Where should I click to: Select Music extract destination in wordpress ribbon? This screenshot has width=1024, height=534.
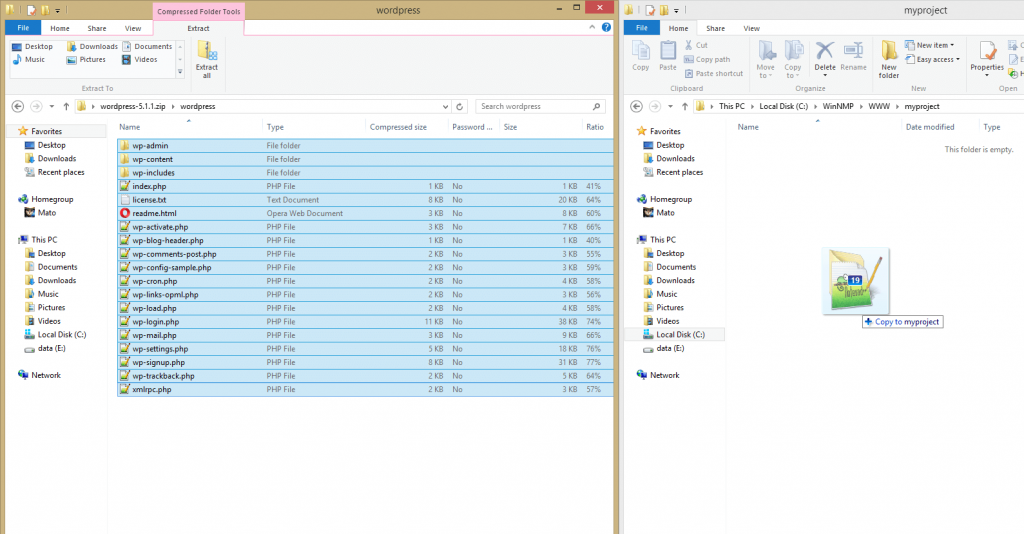click(29, 59)
